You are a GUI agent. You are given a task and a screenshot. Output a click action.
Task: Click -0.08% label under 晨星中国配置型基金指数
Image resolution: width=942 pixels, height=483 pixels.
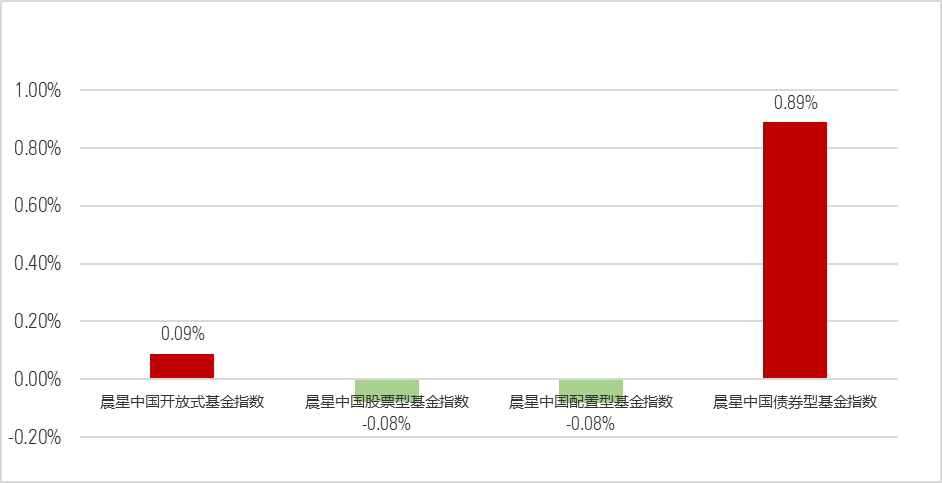591,423
